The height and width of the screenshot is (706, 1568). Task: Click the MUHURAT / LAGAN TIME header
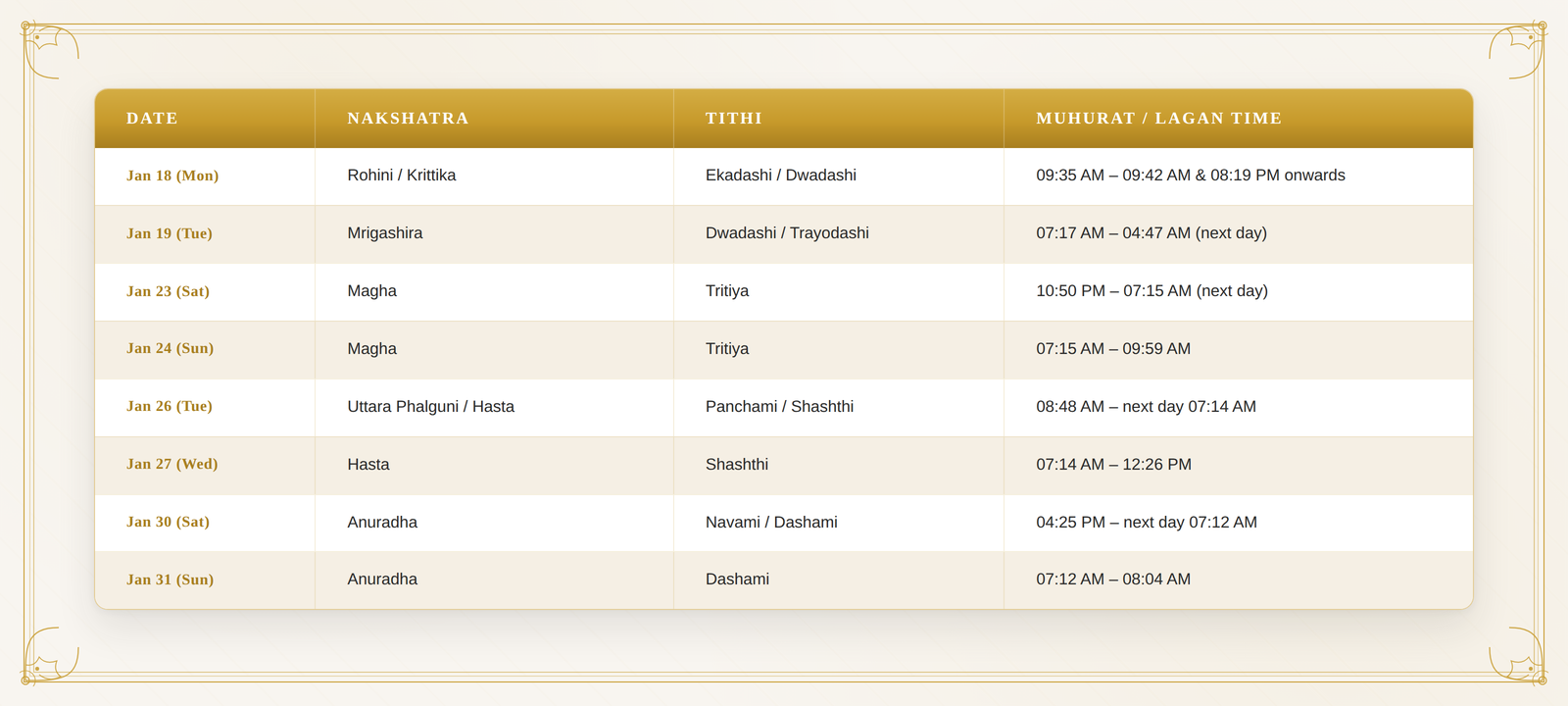pyautogui.click(x=1239, y=119)
